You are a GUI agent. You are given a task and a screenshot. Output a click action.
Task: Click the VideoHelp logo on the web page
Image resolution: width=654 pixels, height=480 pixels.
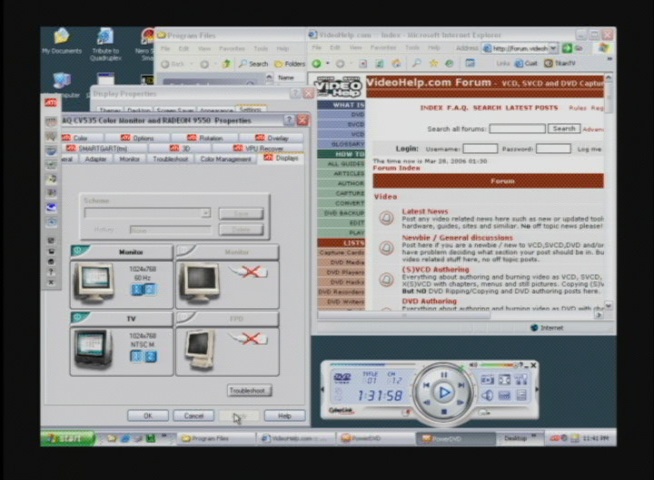[x=338, y=87]
